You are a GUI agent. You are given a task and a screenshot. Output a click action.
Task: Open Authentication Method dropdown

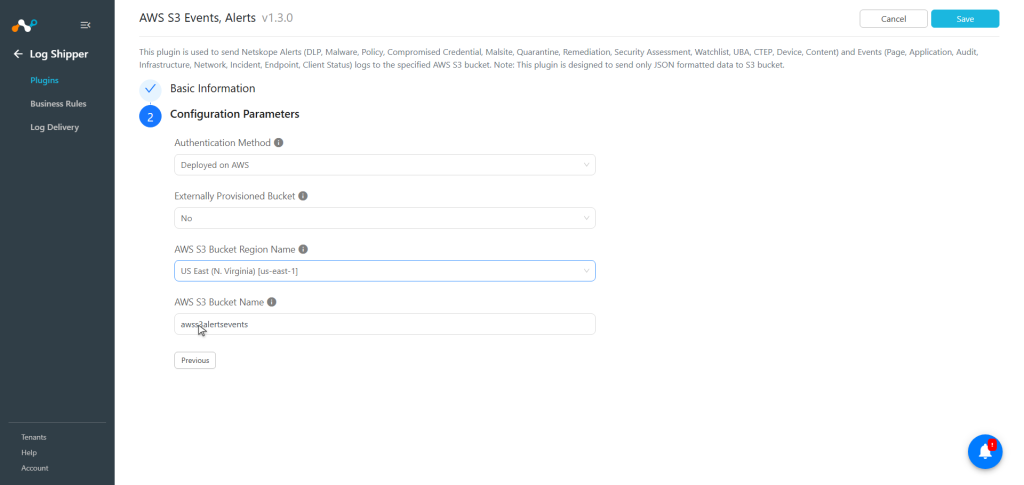(x=385, y=165)
